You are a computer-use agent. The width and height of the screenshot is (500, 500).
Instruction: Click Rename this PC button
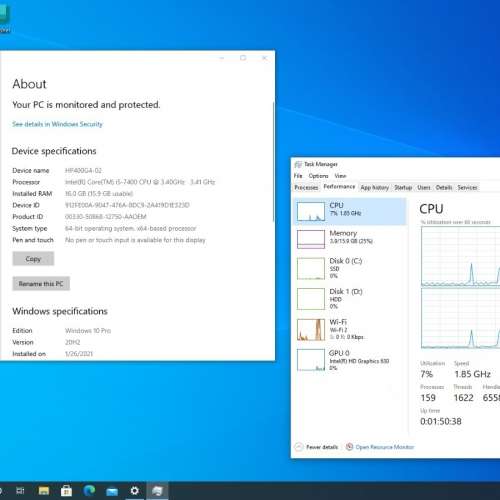tap(41, 284)
